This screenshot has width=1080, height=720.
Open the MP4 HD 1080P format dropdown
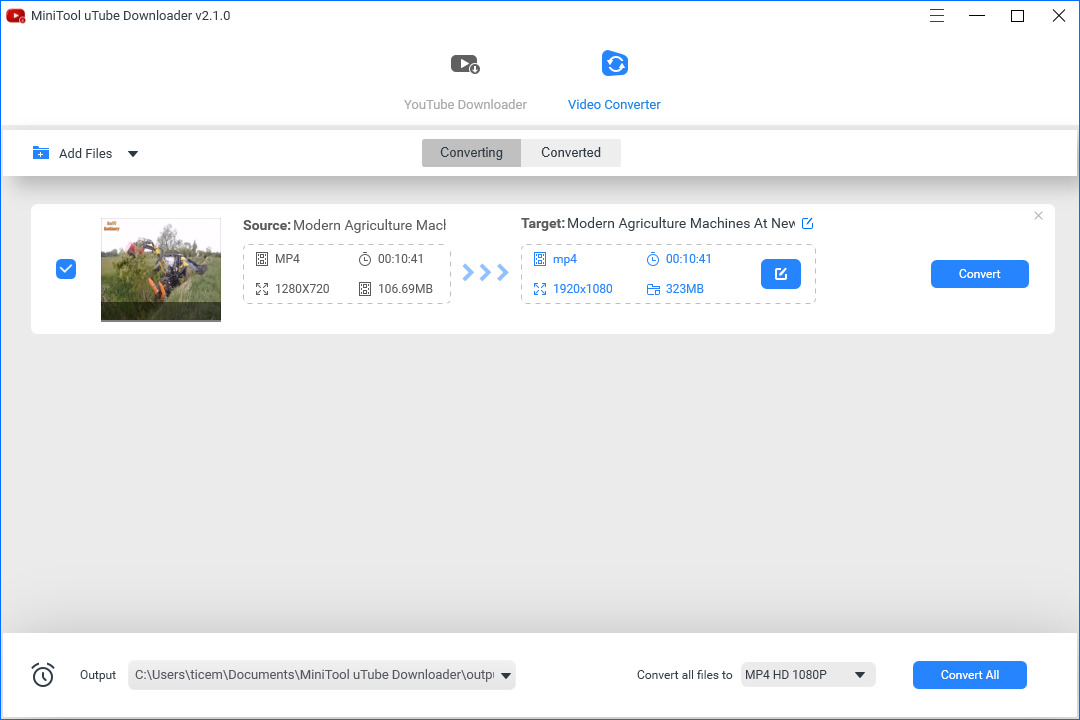[x=808, y=675]
